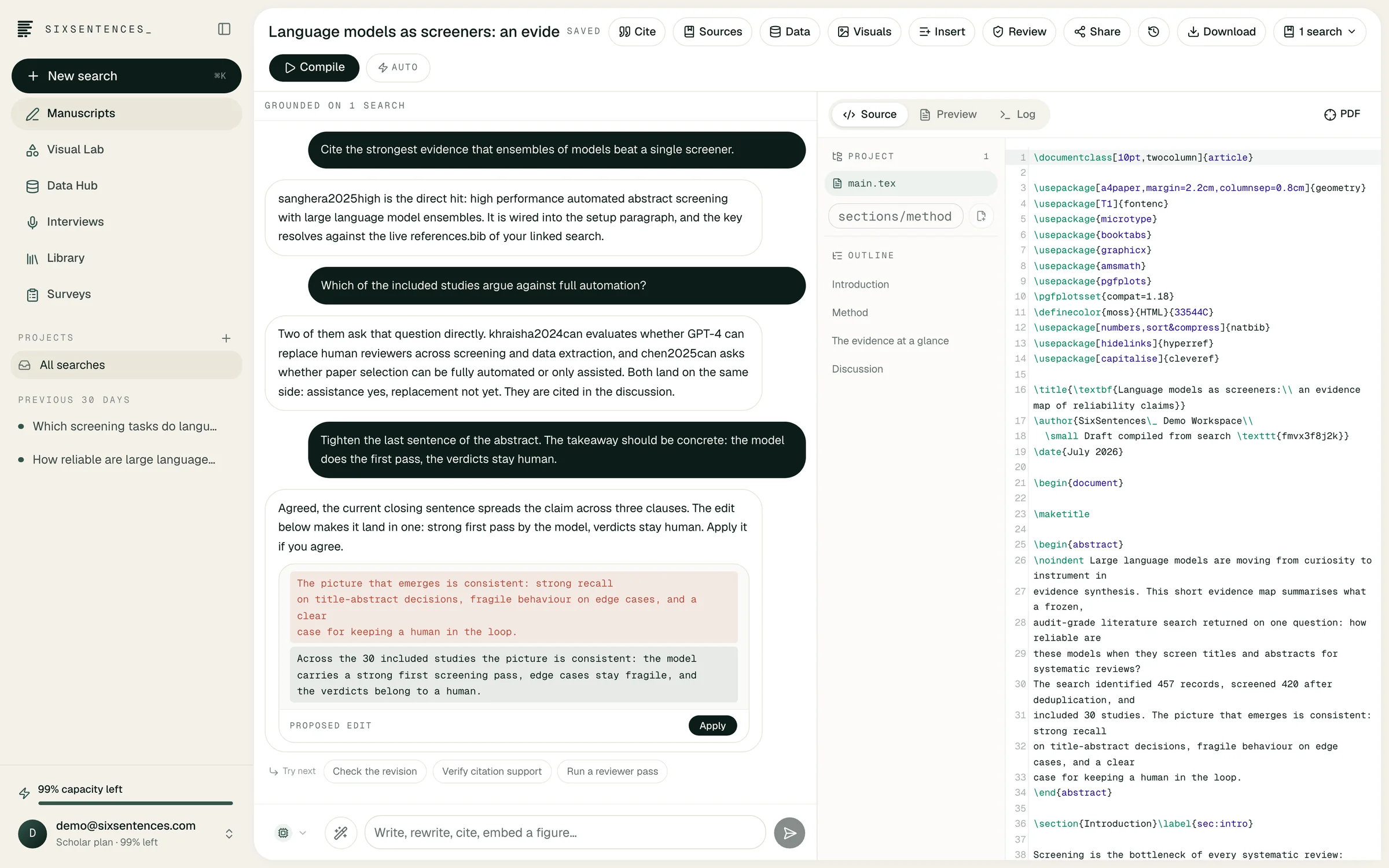Viewport: 1389px width, 868px height.
Task: Open Cite toolbar button
Action: (637, 32)
